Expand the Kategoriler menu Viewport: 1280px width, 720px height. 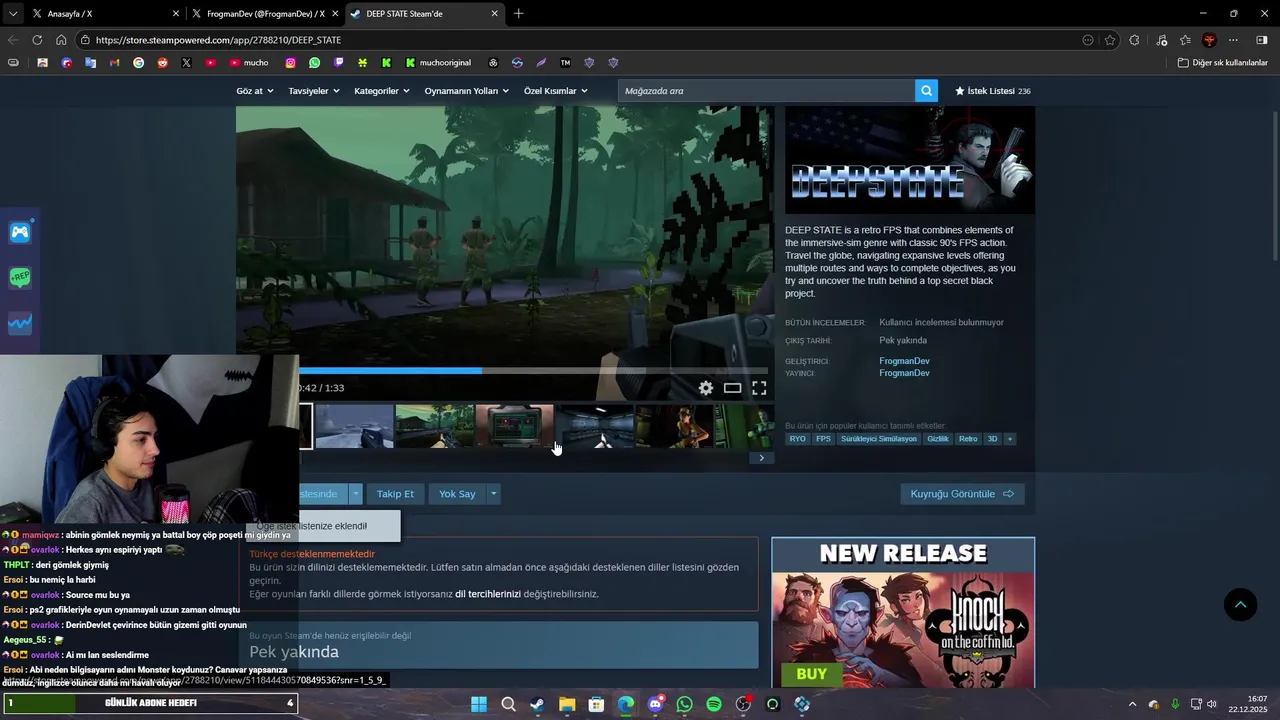tap(382, 91)
